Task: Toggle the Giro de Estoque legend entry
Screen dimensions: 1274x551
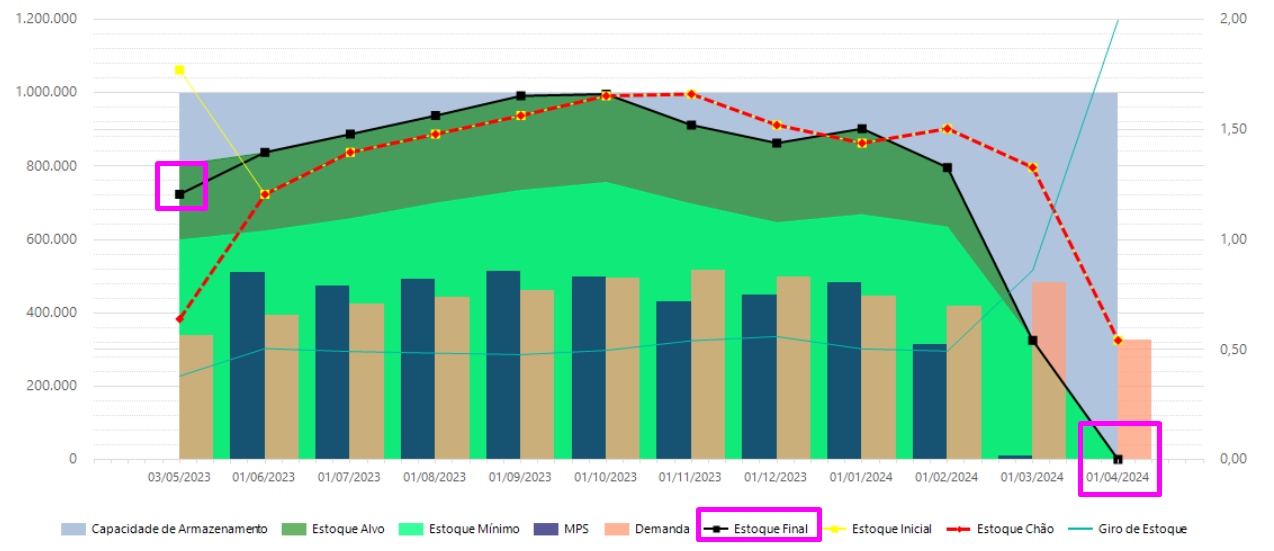Action: tap(1126, 529)
